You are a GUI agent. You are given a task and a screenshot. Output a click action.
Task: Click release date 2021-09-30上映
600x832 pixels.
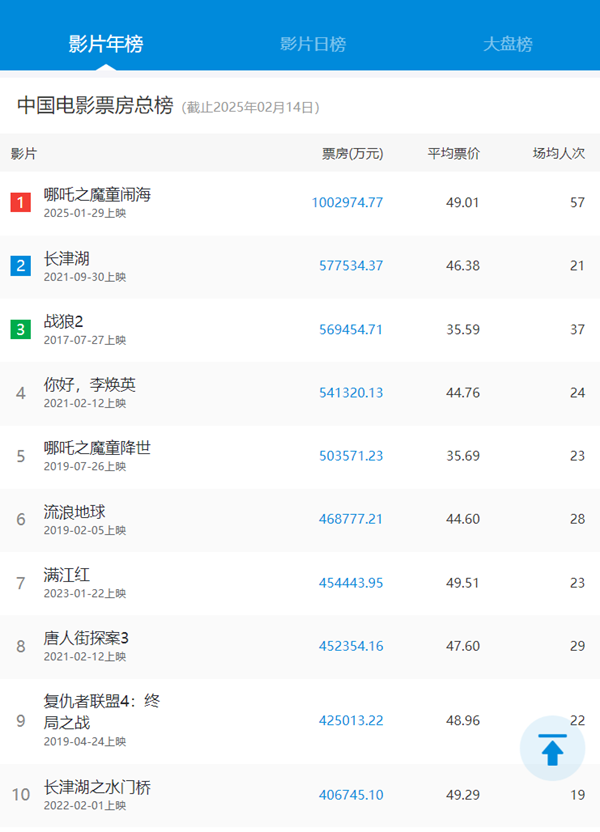85,277
